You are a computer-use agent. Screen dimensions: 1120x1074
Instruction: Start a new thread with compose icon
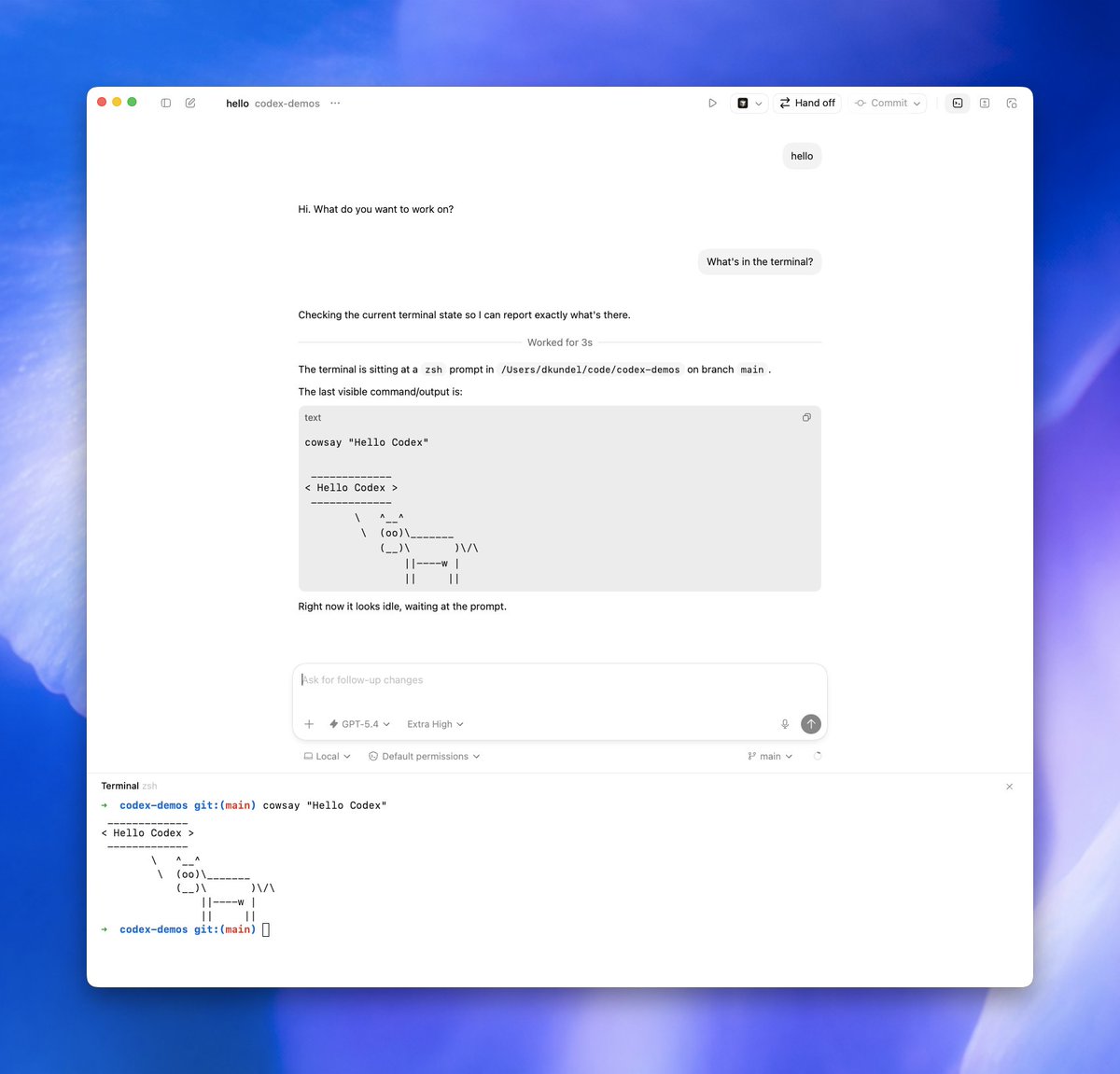(x=190, y=103)
